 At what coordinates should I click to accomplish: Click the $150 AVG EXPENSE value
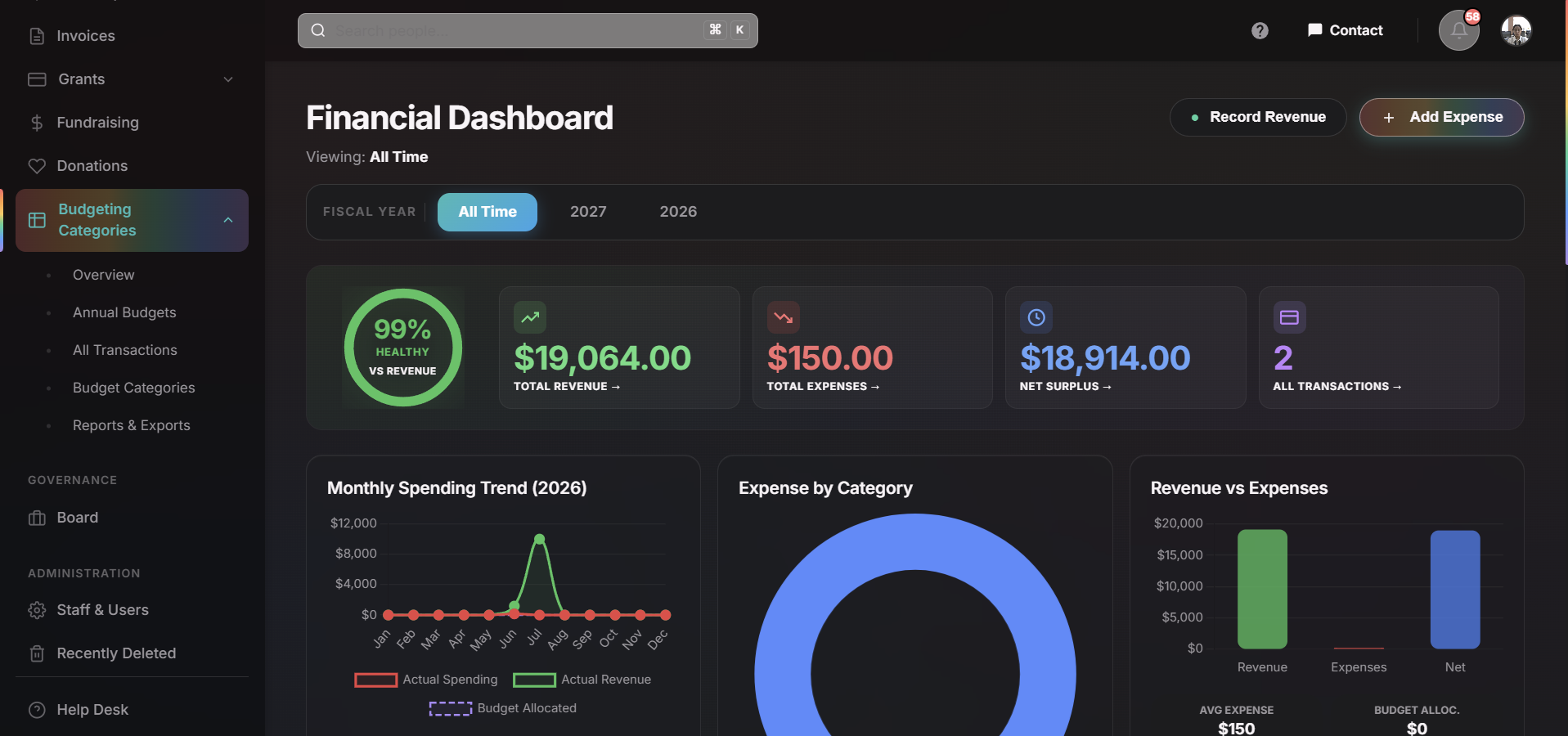pos(1236,728)
